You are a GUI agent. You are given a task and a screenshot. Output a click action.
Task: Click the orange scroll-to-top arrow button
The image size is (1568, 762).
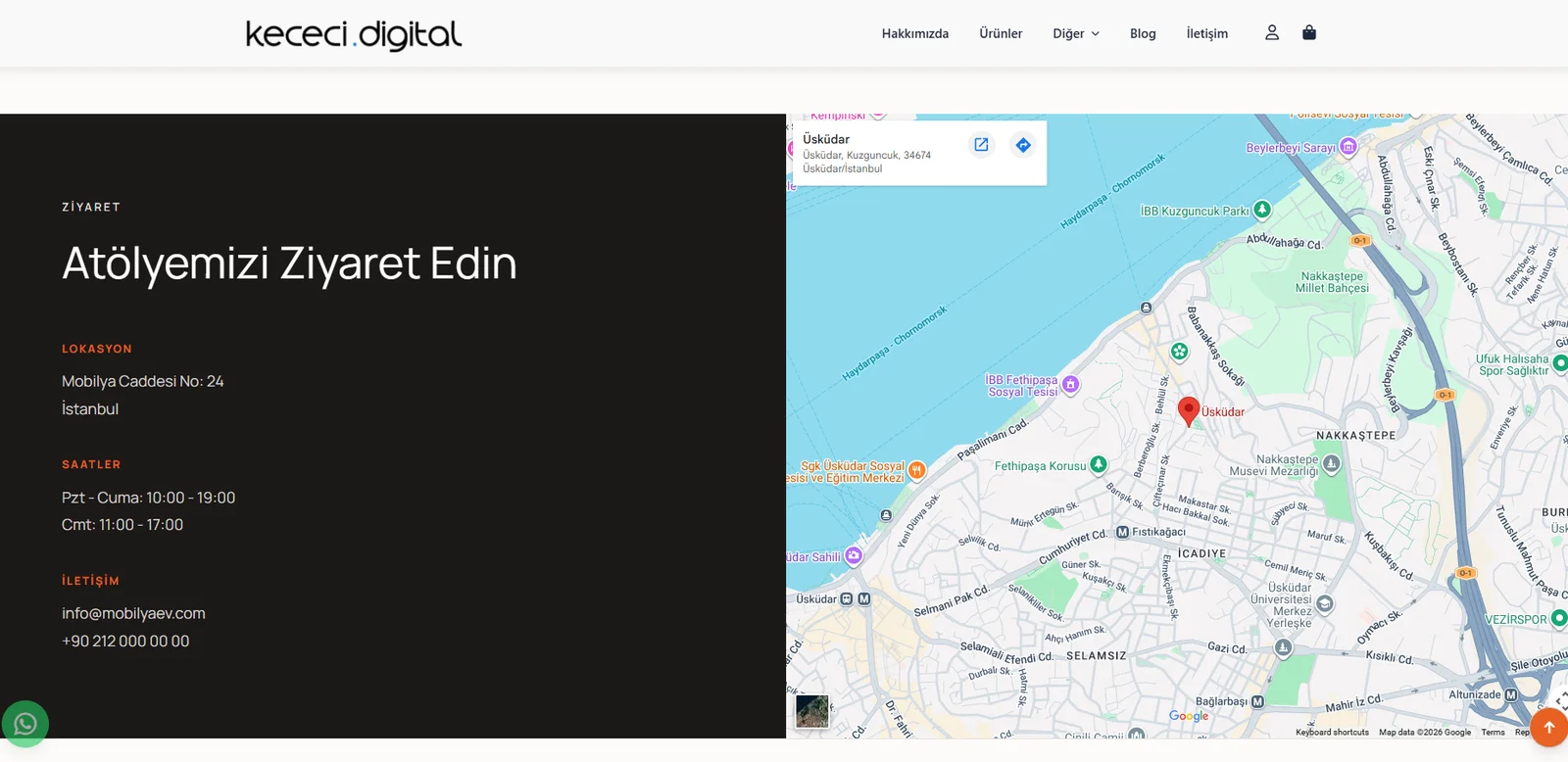(x=1549, y=728)
